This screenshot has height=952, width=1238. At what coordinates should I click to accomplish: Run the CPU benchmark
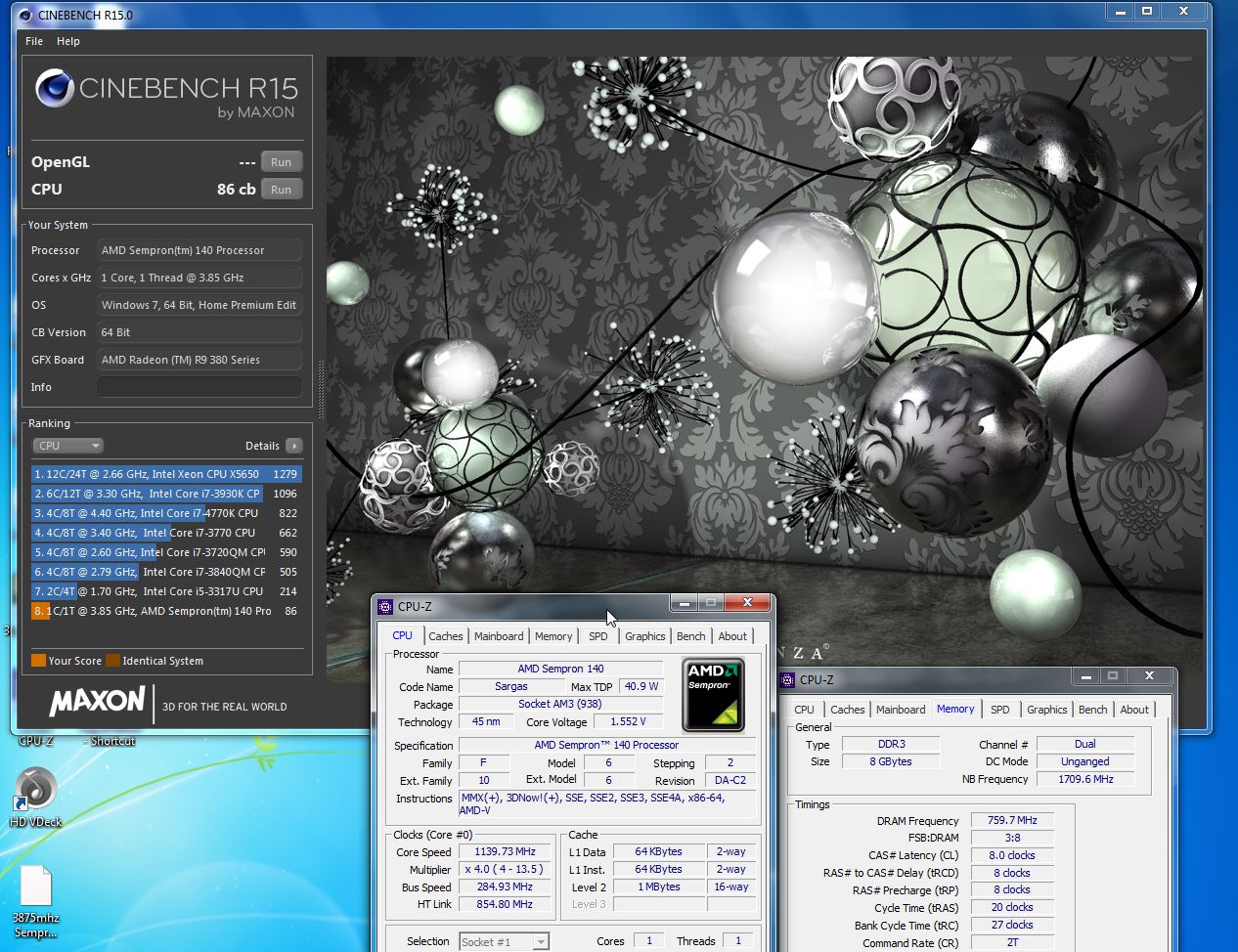click(282, 190)
